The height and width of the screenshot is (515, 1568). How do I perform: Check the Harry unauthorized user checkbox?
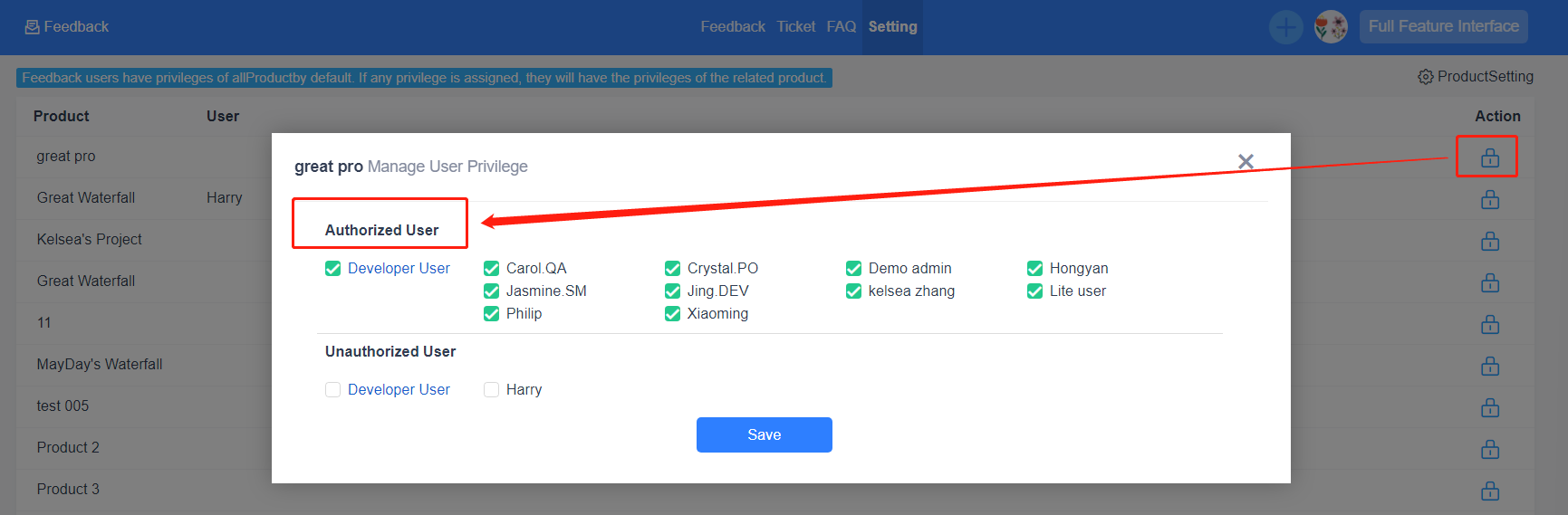(x=492, y=390)
